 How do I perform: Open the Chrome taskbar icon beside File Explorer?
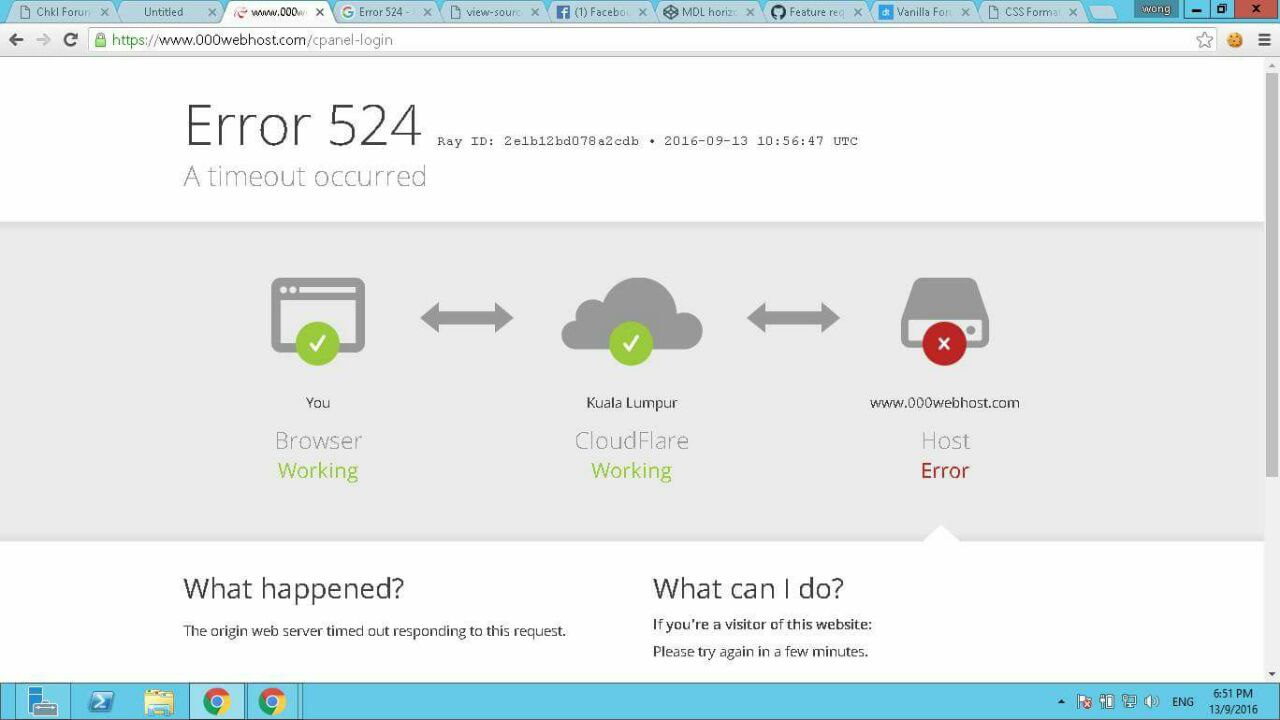tap(216, 701)
